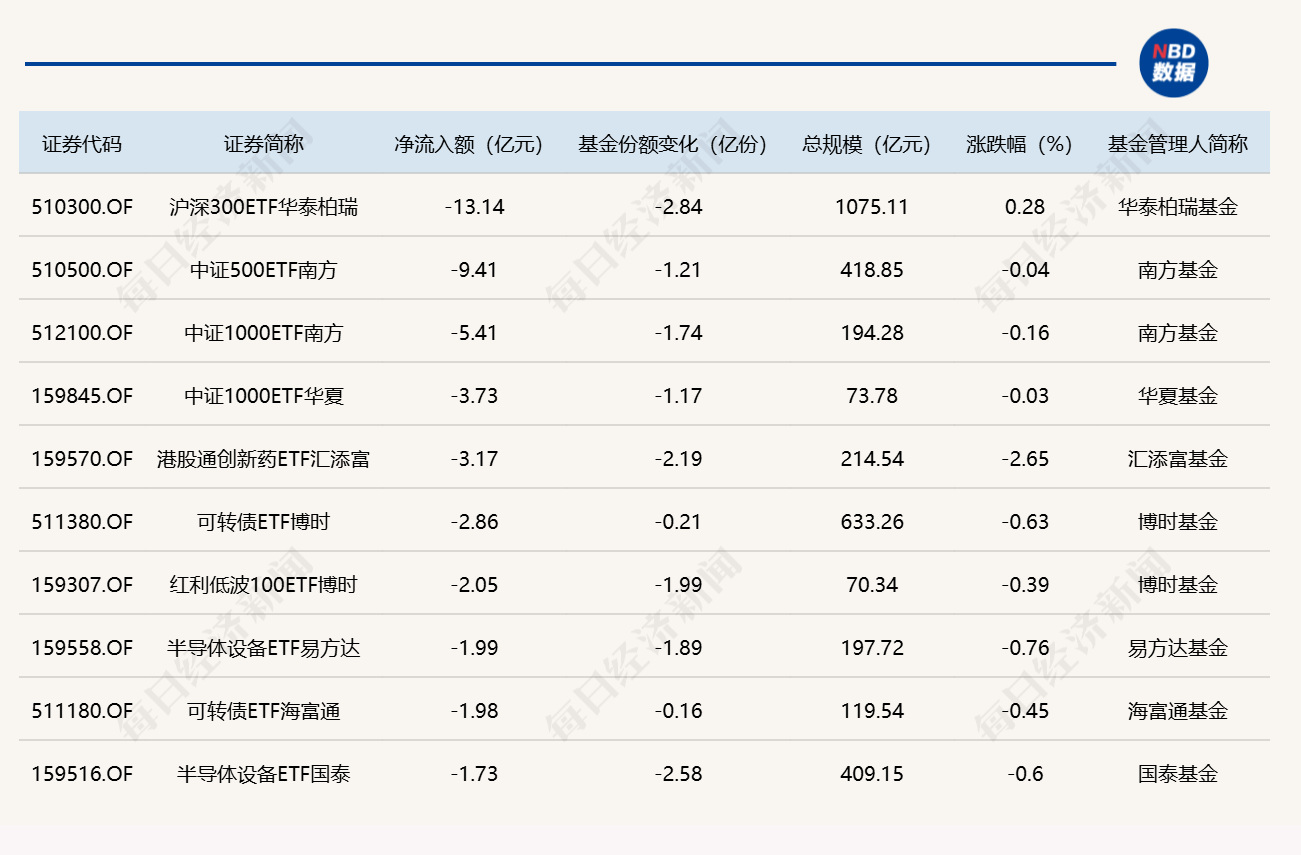Click total size value 409.15
The height and width of the screenshot is (855, 1301).
tap(873, 774)
